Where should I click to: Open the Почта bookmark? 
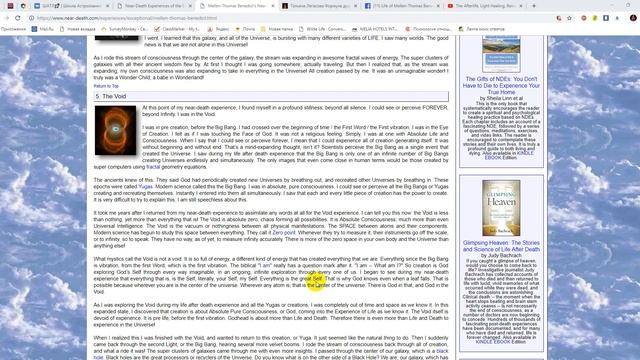[245, 29]
